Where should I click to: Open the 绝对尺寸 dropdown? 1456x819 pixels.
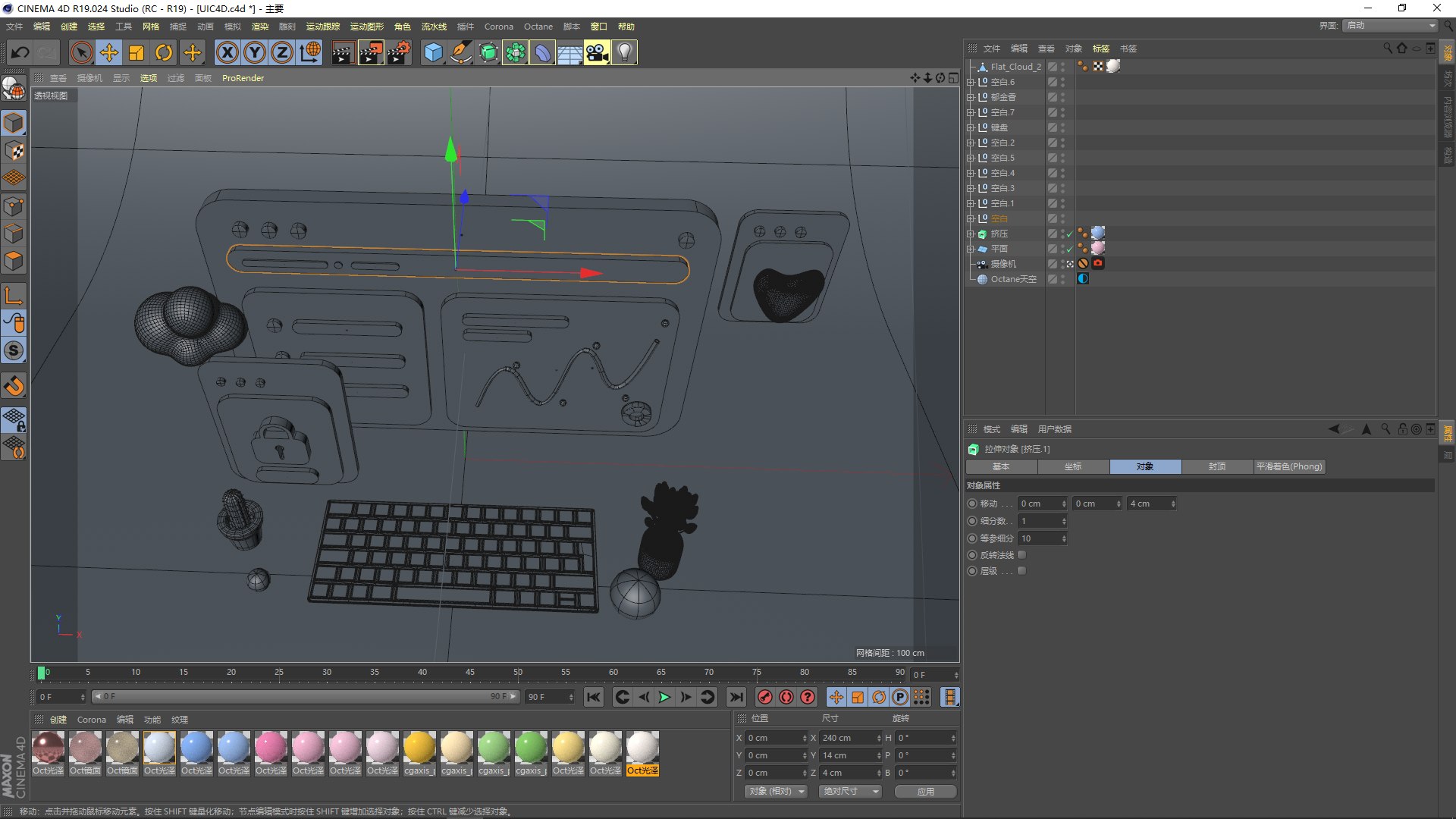pos(851,791)
